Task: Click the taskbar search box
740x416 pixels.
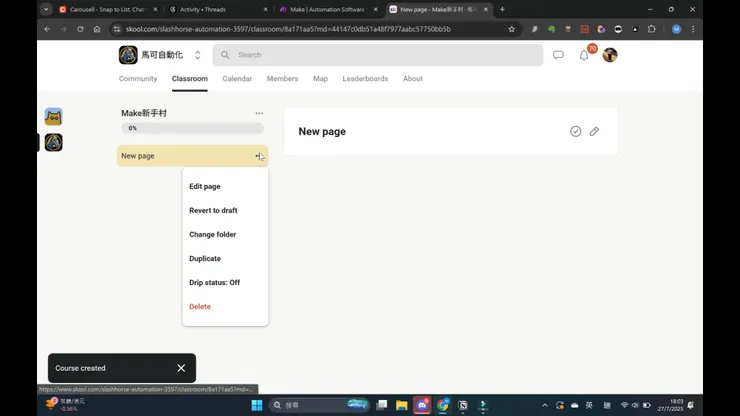Action: (319, 405)
